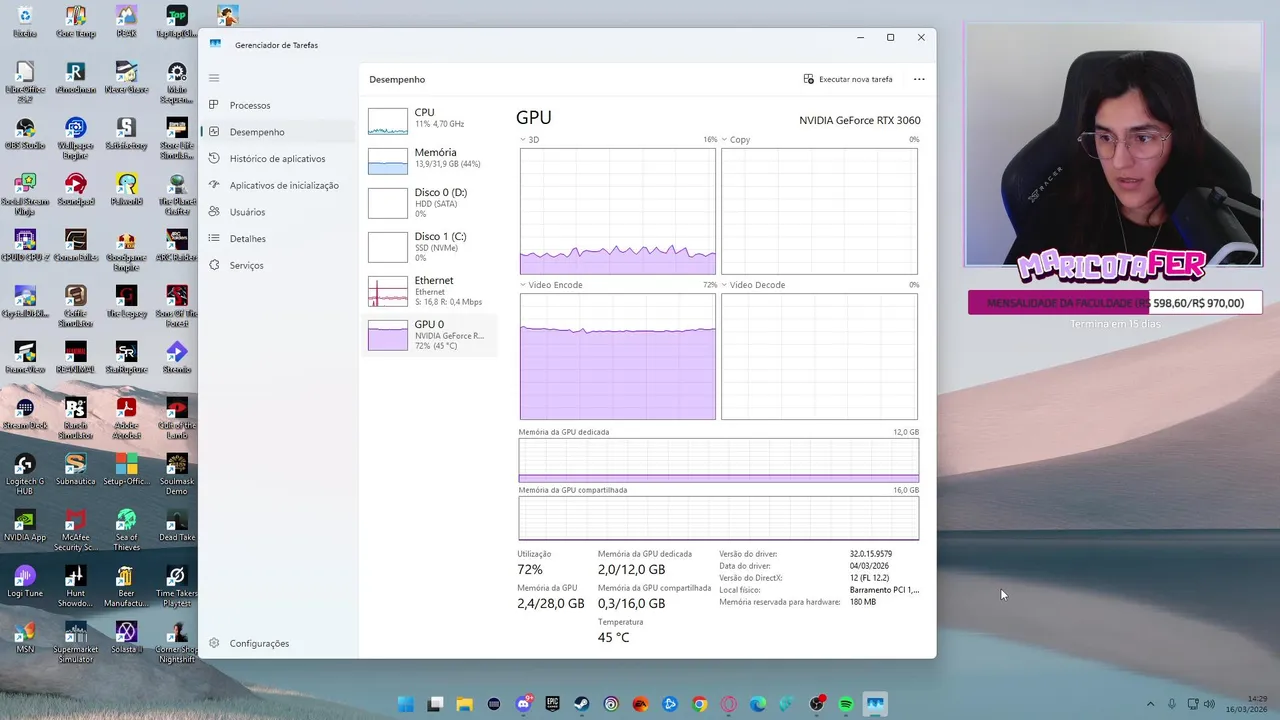Show hidden system tray icons
Screen dimensions: 1280x720
(1150, 704)
